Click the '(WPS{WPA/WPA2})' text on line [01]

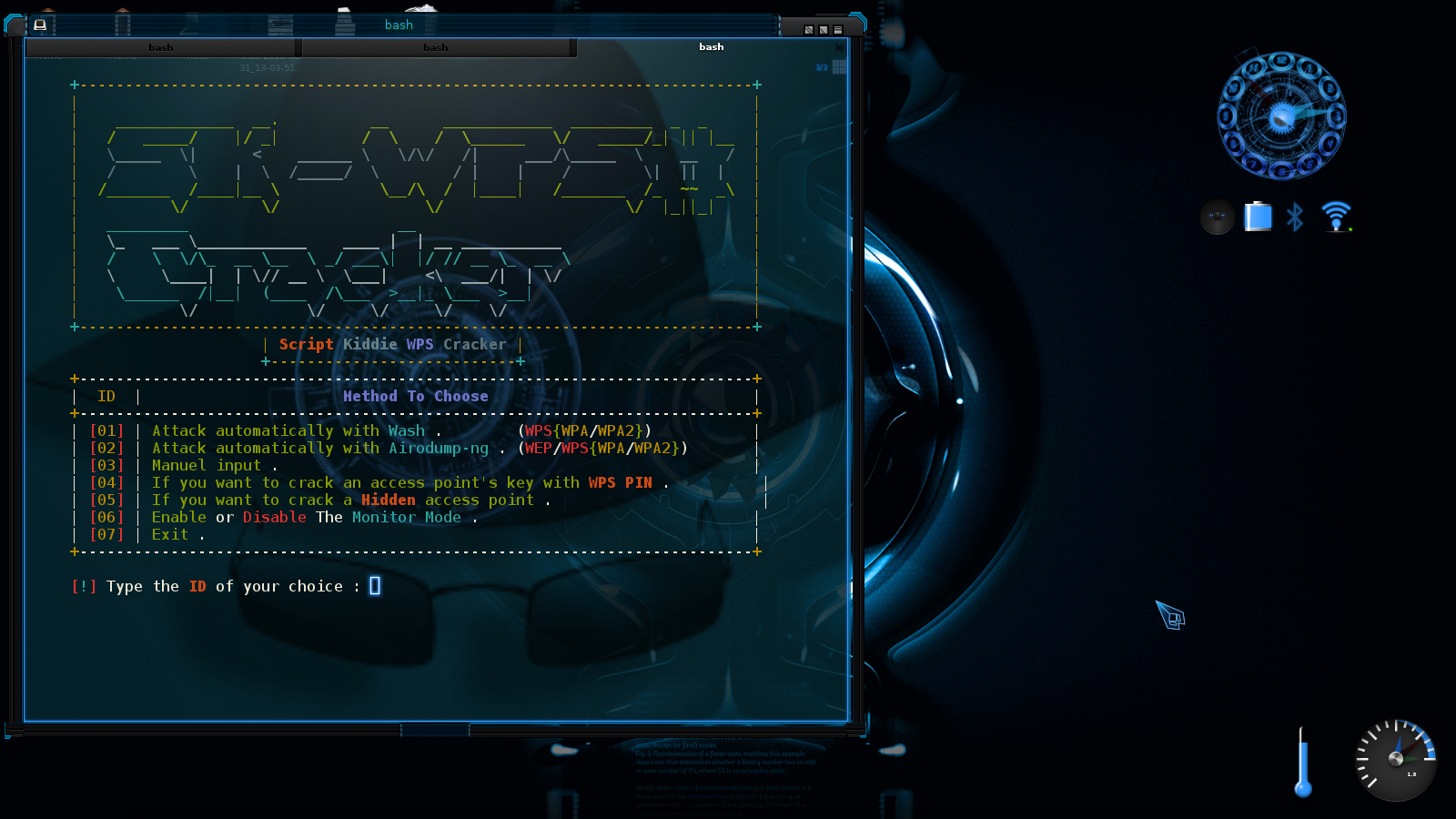tap(584, 431)
